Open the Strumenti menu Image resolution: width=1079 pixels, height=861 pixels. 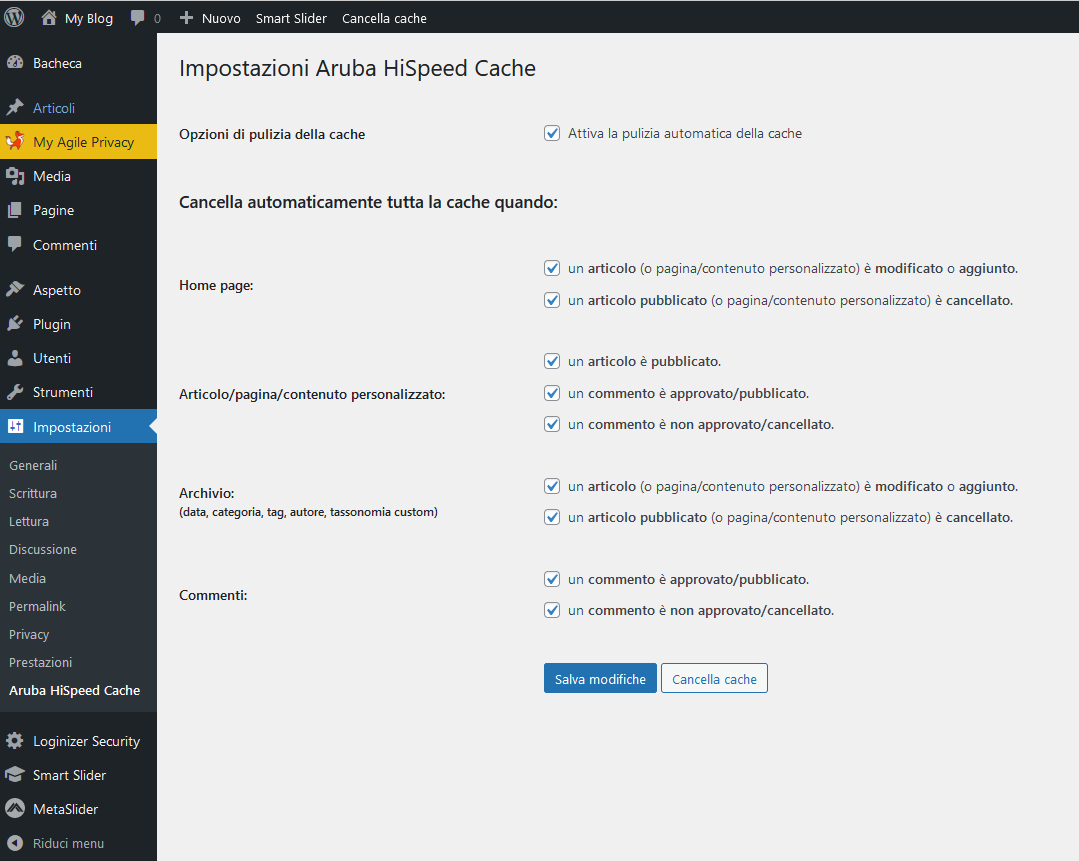point(78,392)
